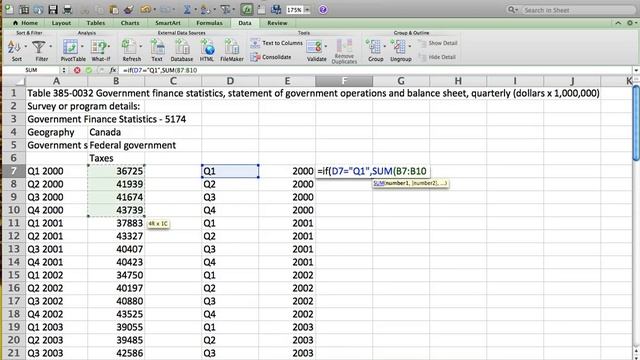Click the Consolidate tool
Image resolution: width=640 pixels, height=360 pixels.
coord(271,57)
